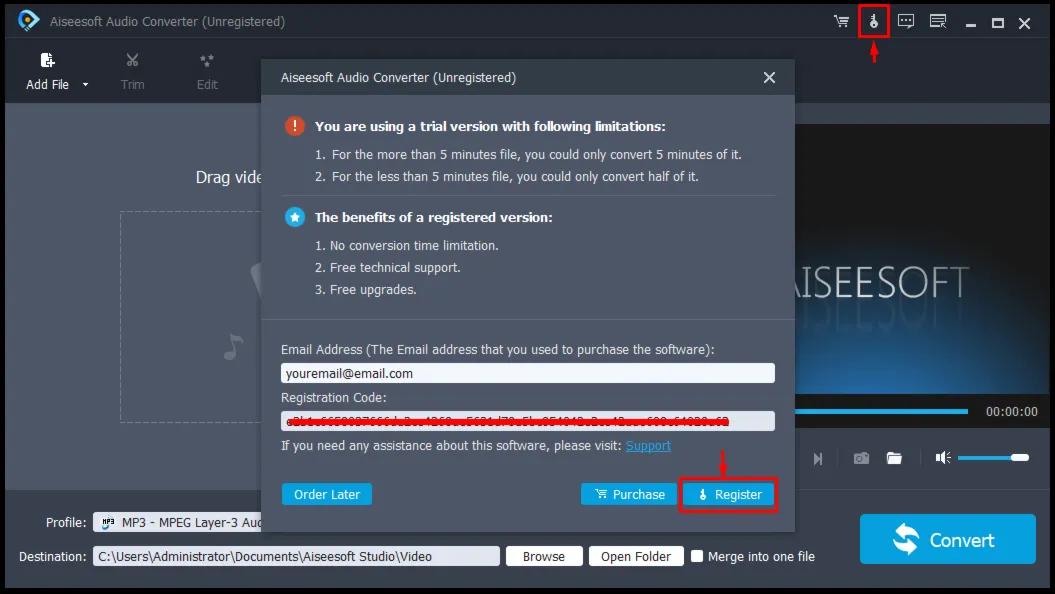Maximize the Aiseesoft window
Image resolution: width=1055 pixels, height=594 pixels.
(x=998, y=23)
